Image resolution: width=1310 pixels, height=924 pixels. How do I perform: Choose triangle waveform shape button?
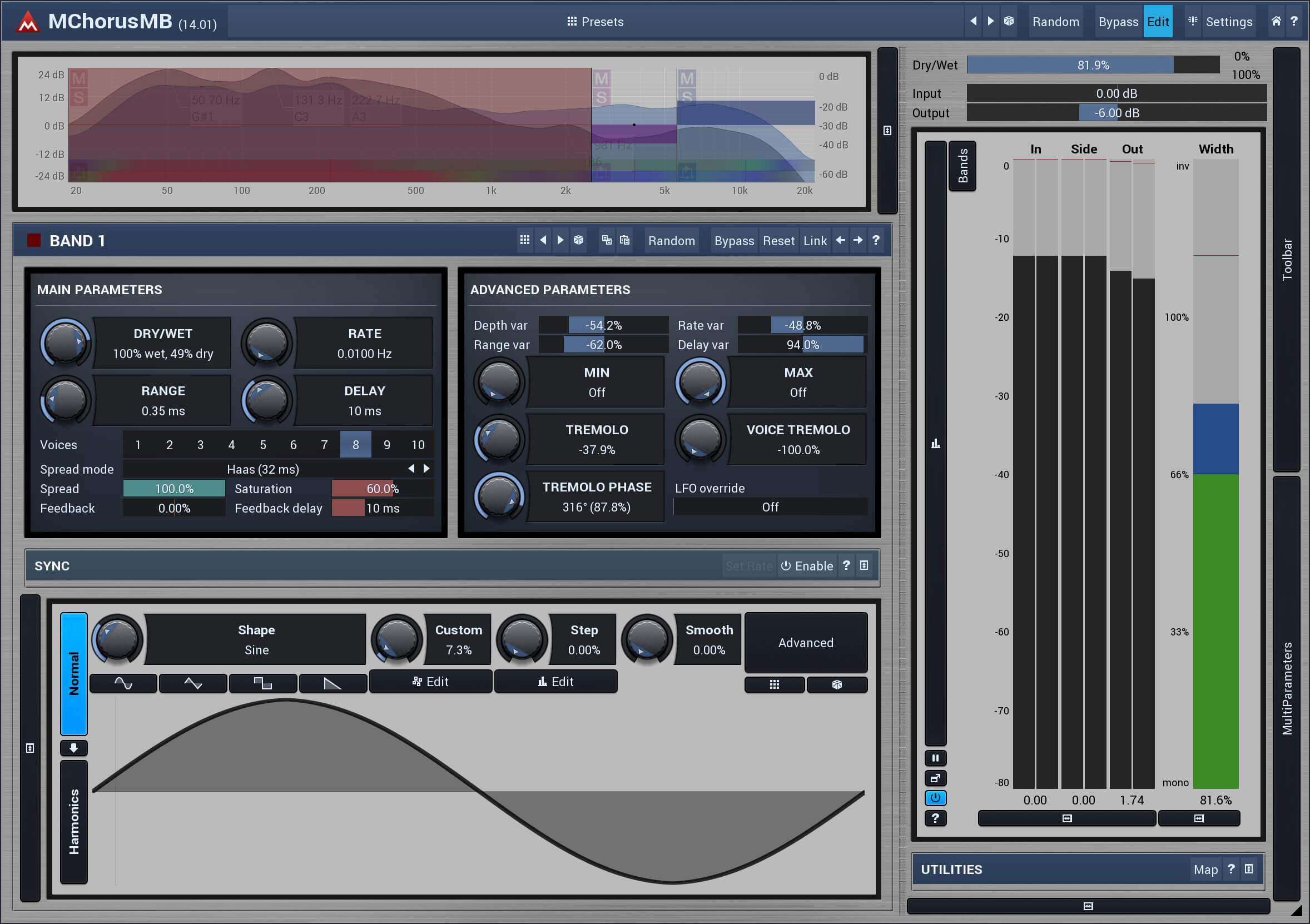point(193,683)
